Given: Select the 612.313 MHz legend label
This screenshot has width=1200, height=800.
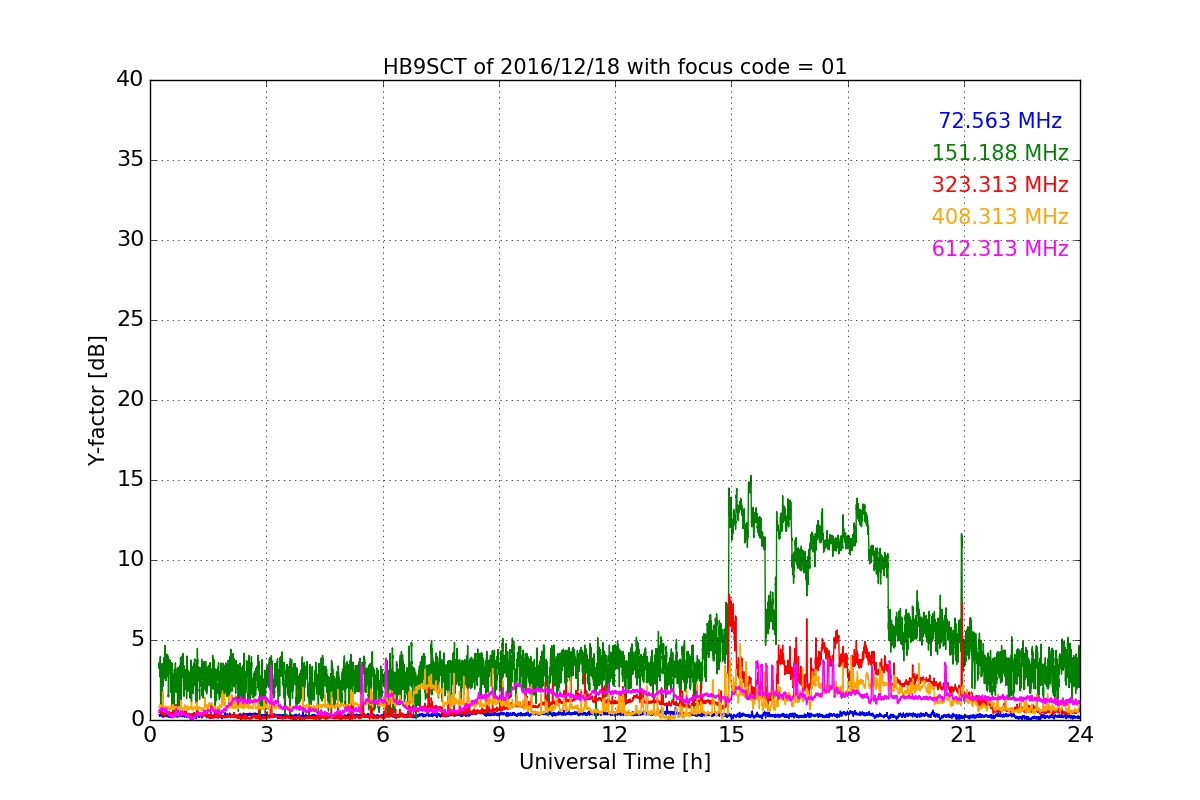Looking at the screenshot, I should tap(1000, 249).
